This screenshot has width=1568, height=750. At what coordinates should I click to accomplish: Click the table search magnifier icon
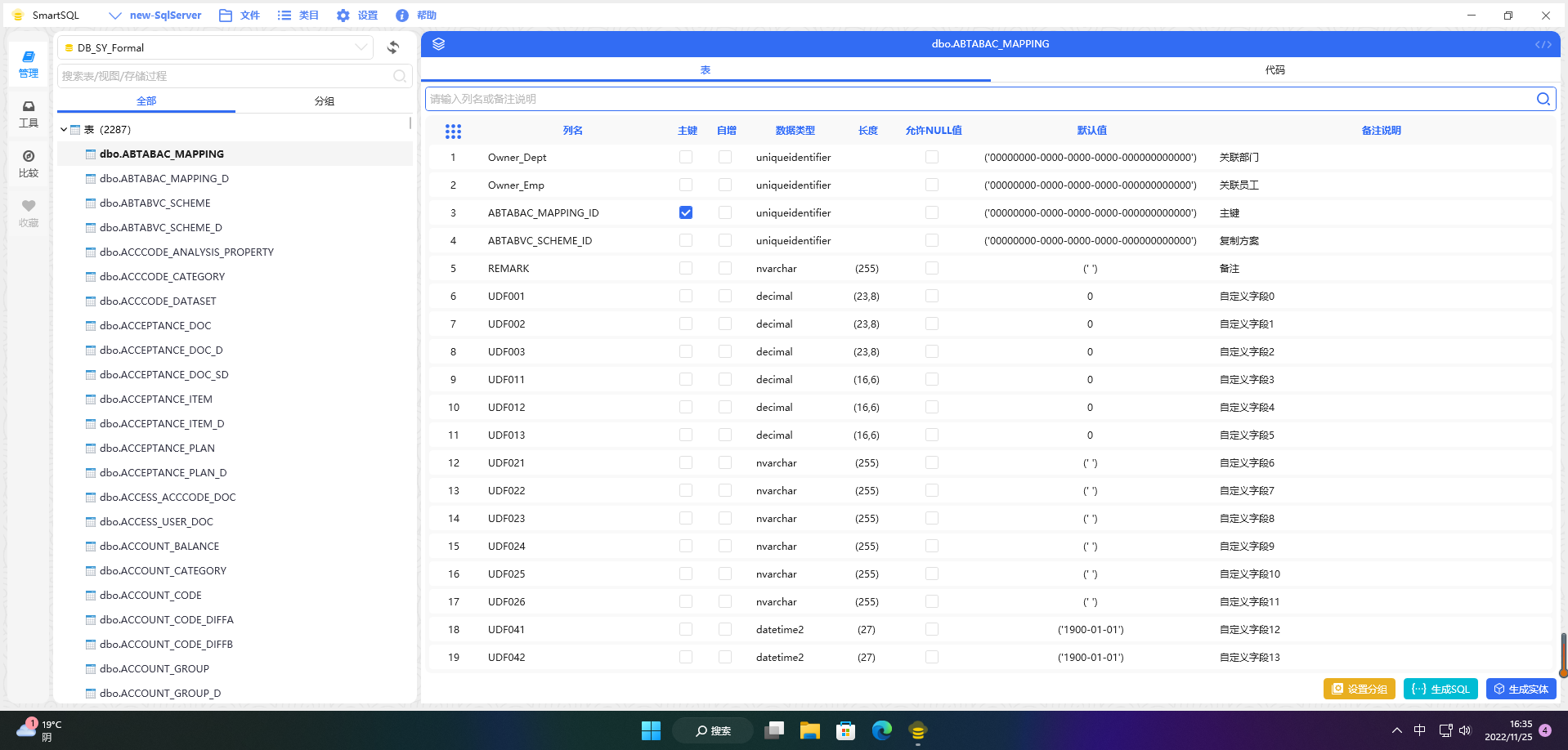400,76
